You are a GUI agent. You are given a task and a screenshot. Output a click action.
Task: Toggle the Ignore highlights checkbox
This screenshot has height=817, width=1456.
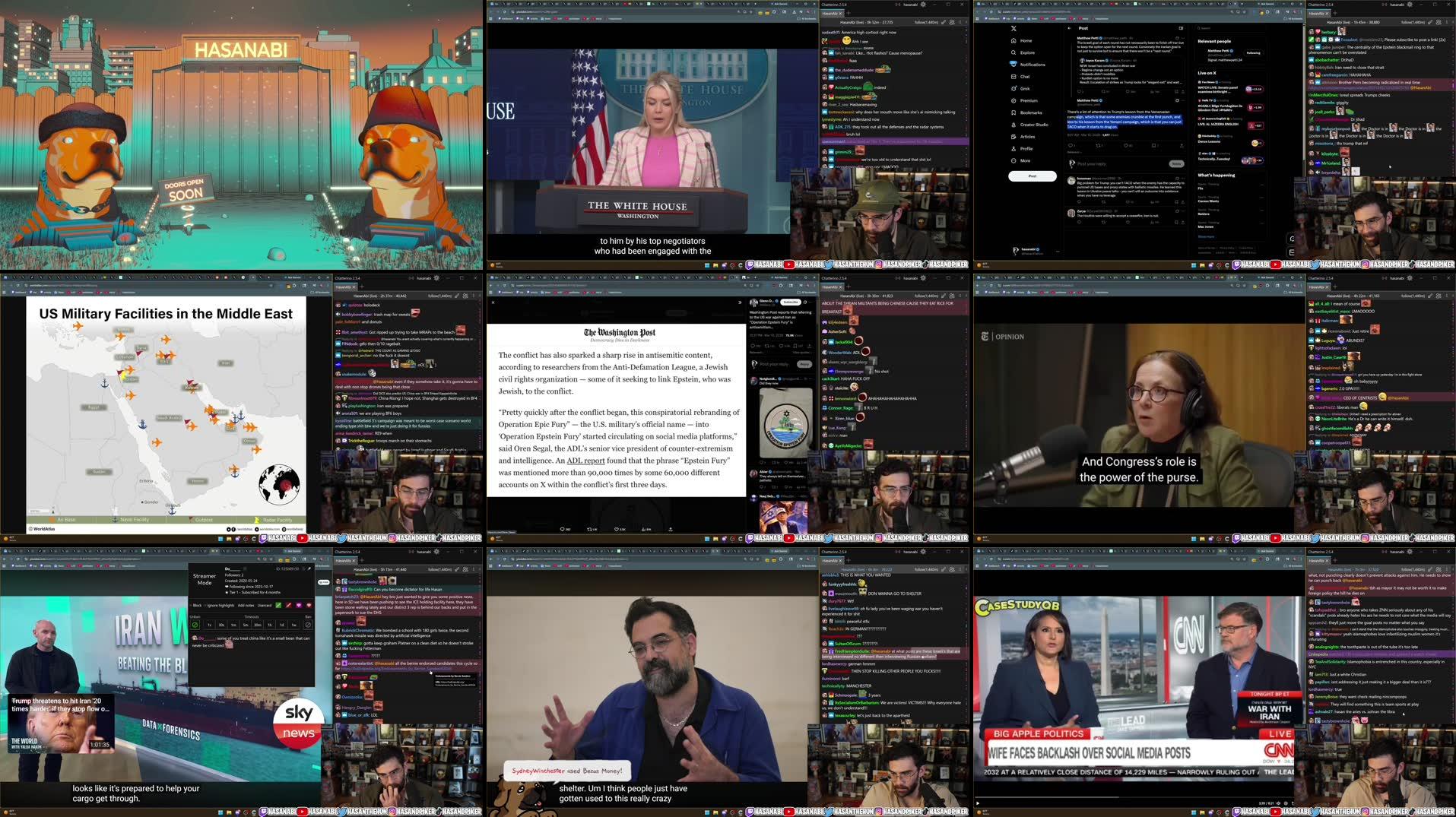[x=205, y=606]
